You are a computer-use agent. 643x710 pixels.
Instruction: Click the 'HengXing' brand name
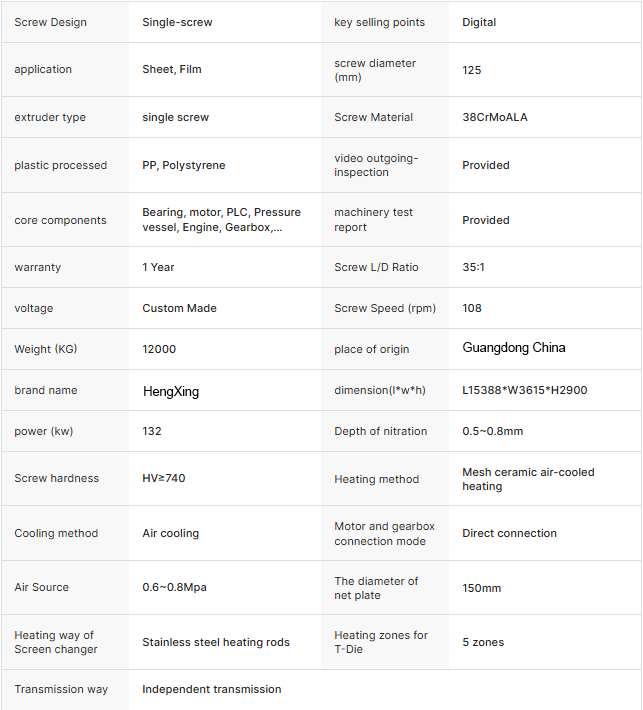coord(171,391)
